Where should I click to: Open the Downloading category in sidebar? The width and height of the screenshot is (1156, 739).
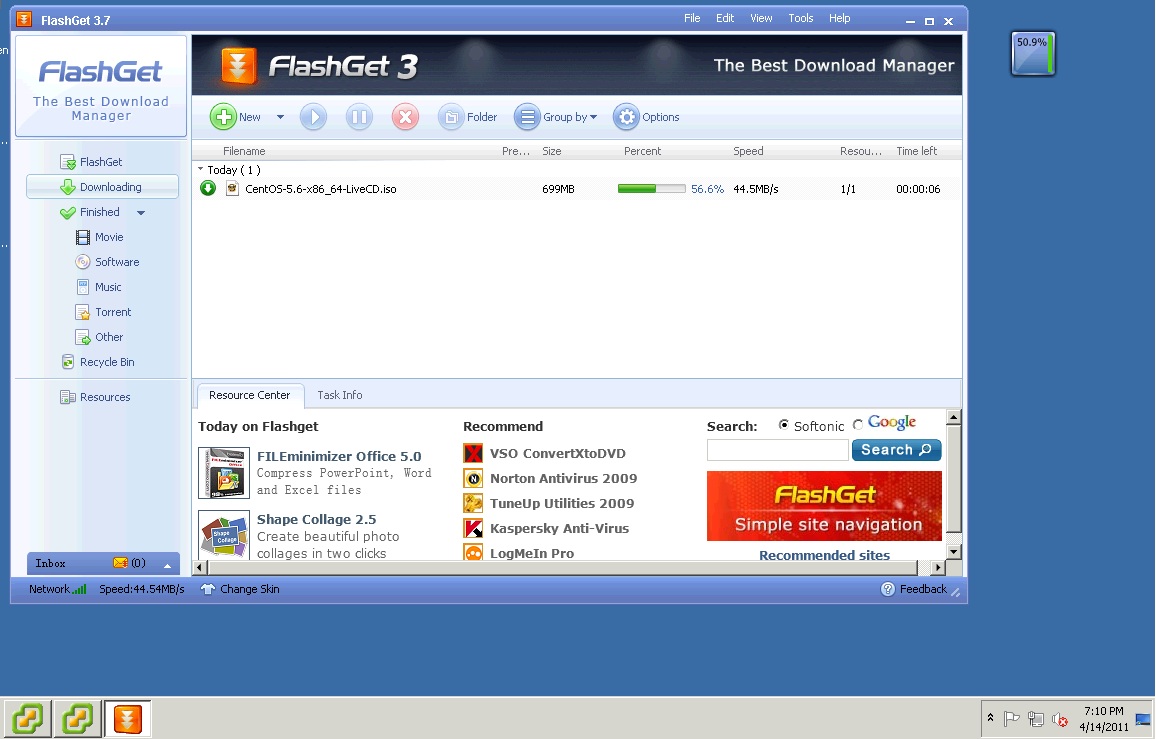click(x=102, y=187)
